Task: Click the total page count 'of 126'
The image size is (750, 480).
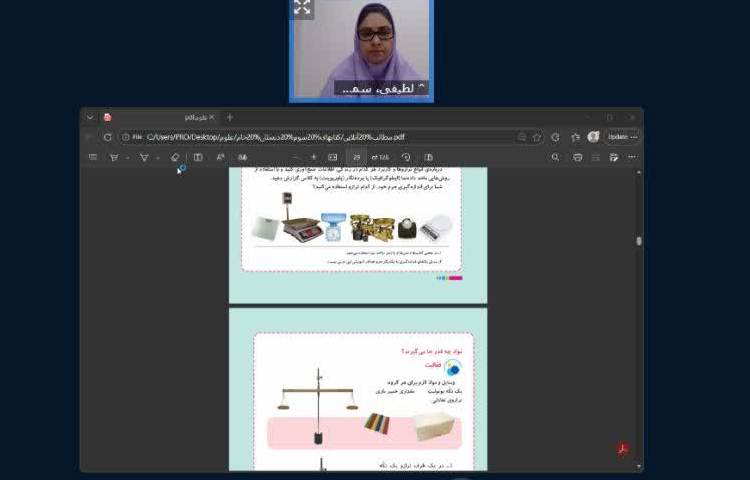Action: tap(381, 157)
